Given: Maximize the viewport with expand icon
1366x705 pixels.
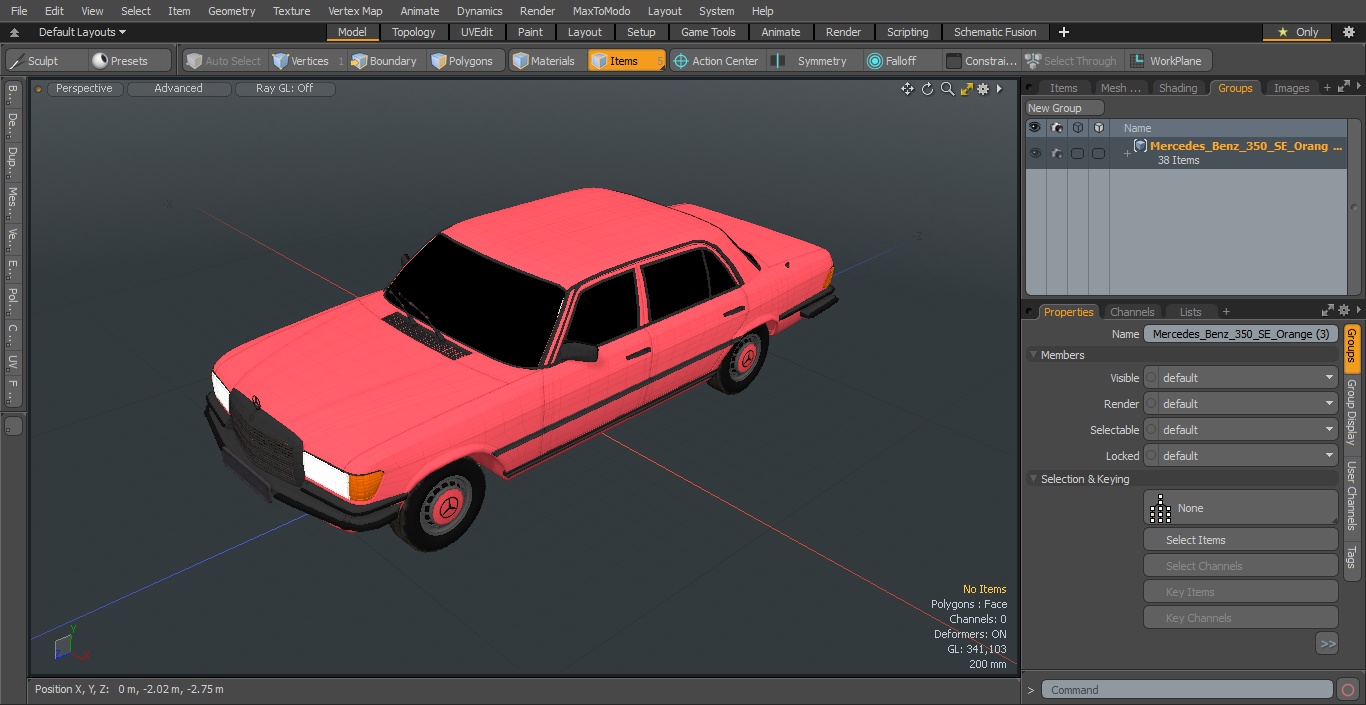Looking at the screenshot, I should [x=966, y=89].
